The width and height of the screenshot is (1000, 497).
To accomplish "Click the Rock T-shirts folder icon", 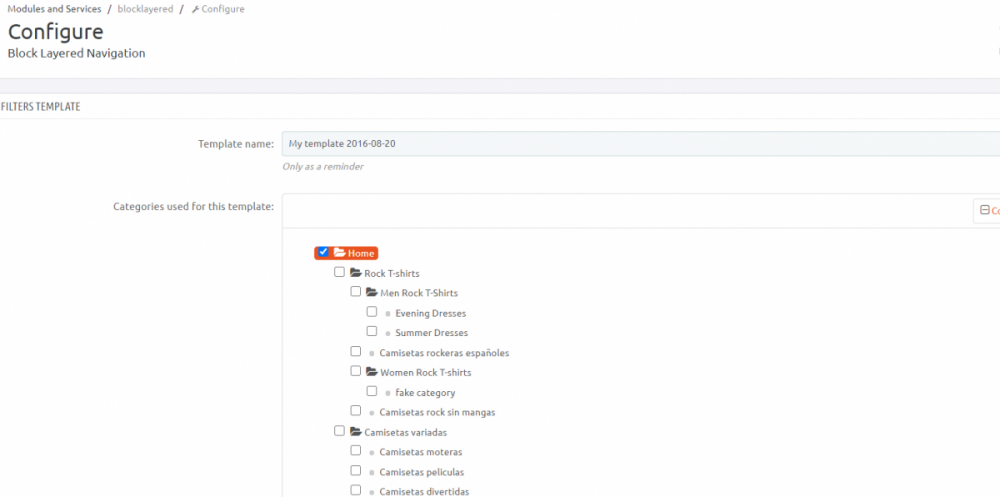I will tap(355, 273).
